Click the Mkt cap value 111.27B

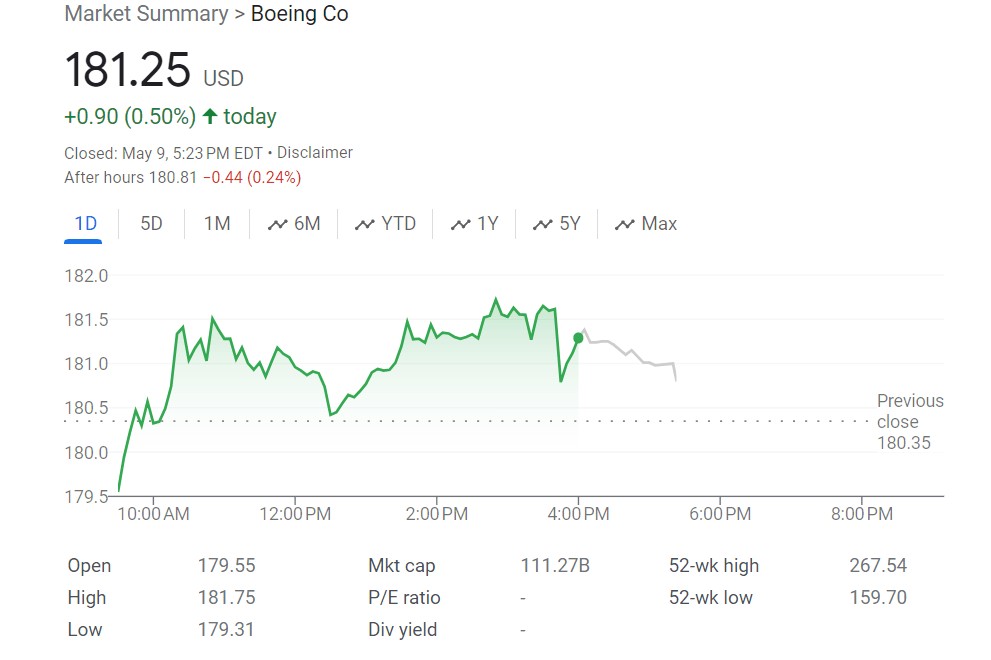tap(555, 566)
